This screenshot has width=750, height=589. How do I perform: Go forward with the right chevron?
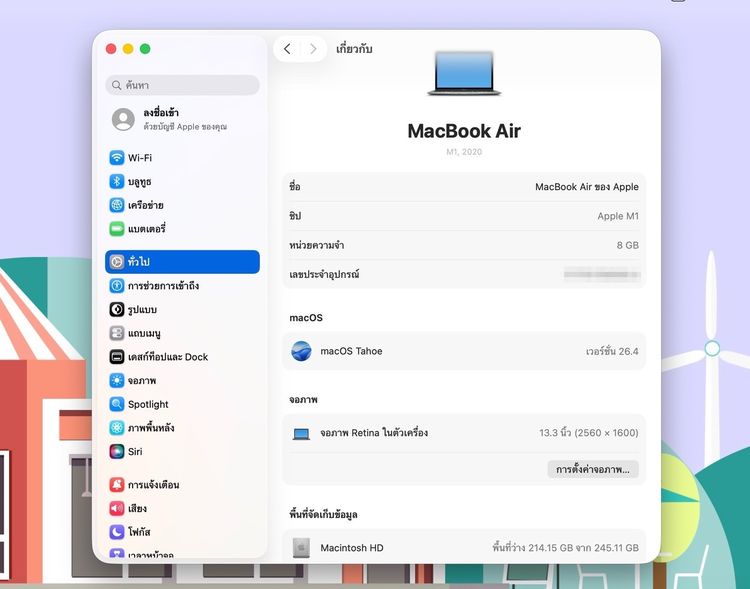(313, 49)
